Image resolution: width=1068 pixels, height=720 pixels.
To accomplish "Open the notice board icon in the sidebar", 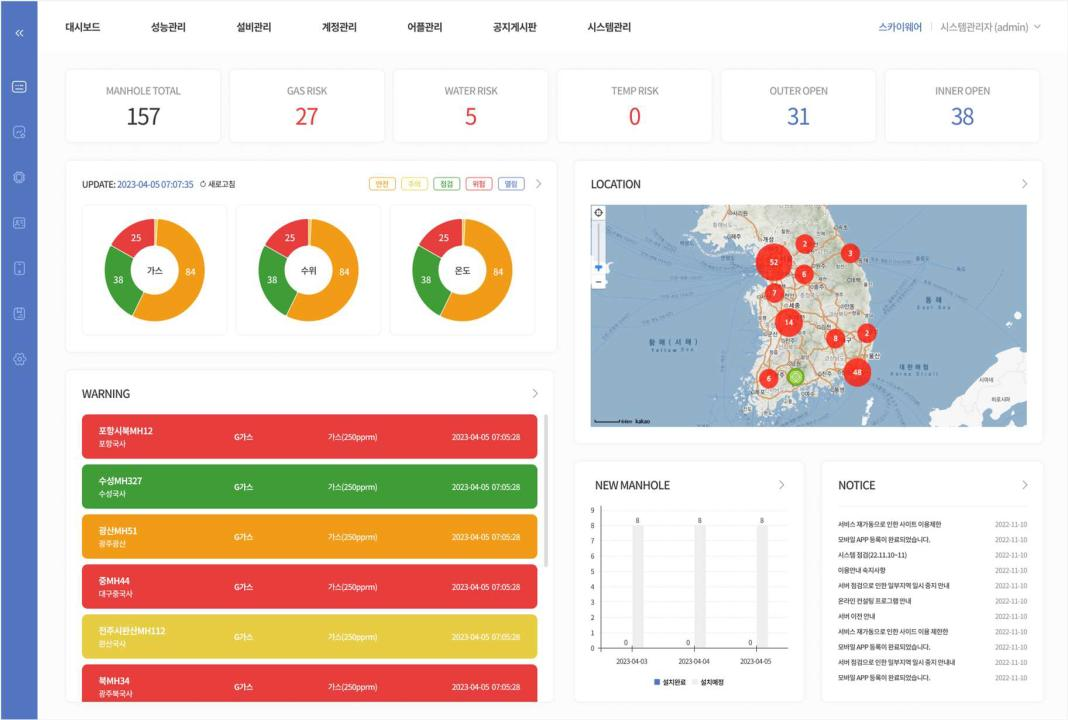I will 19,313.
